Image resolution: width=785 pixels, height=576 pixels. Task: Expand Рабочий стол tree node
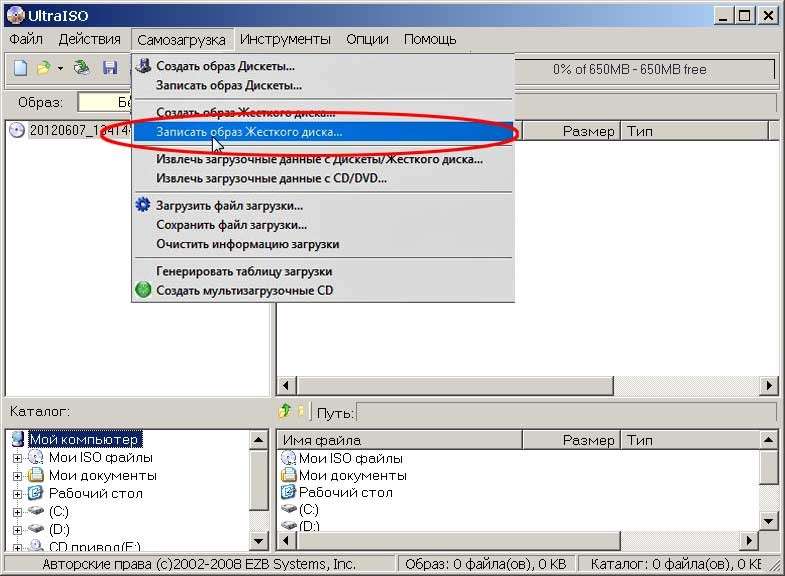coord(17,494)
